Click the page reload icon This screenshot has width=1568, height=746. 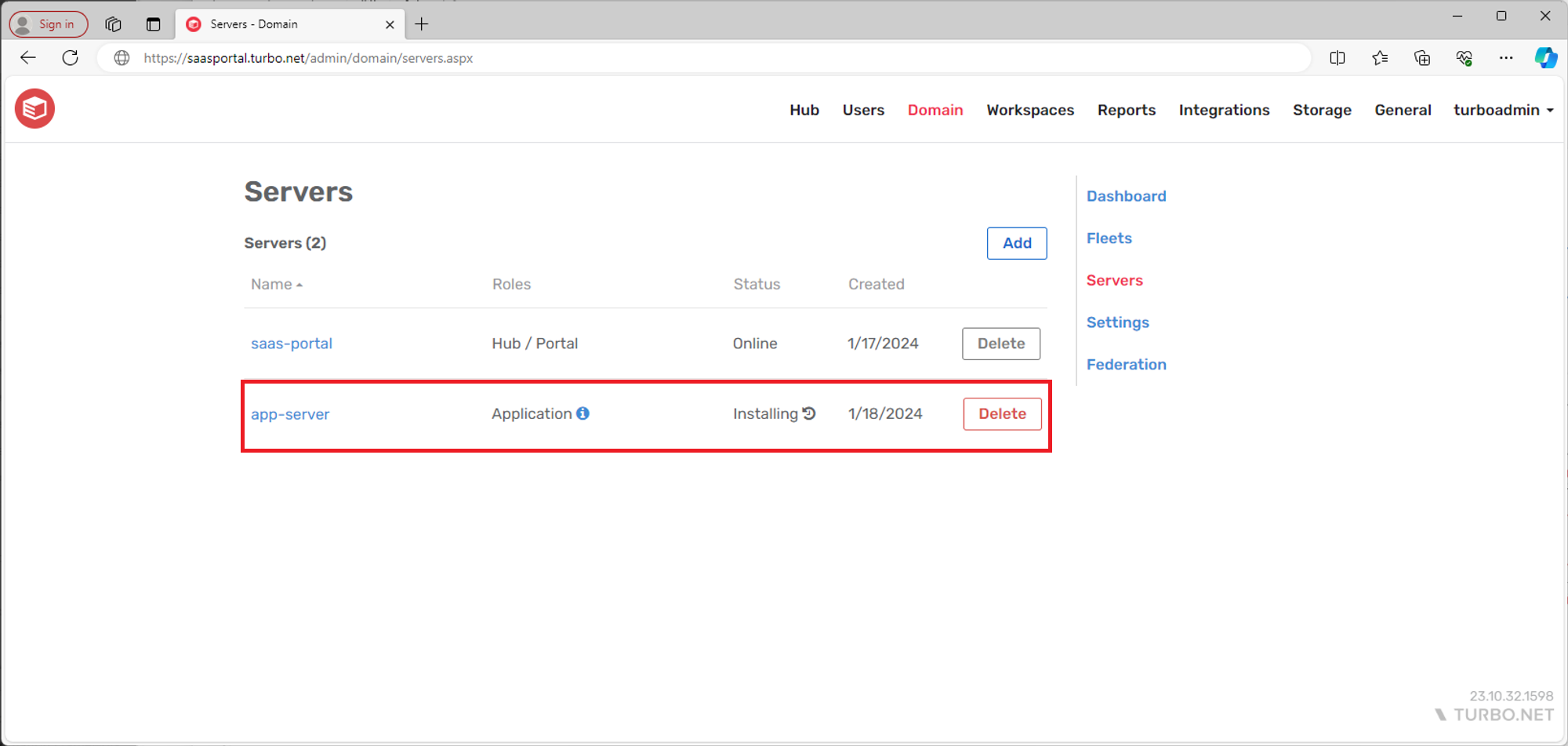[70, 57]
